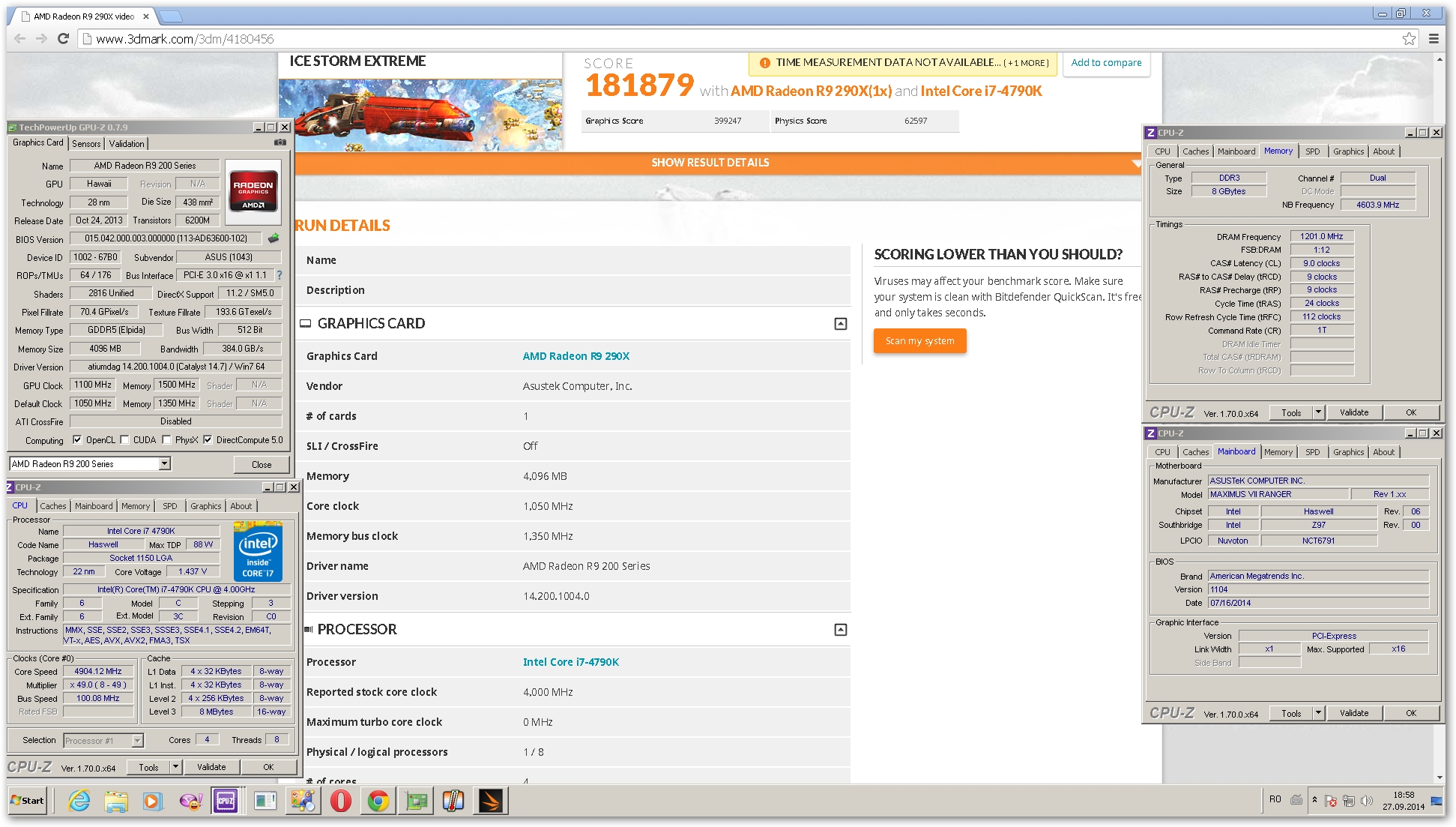Click the BIOS save chip icon in GPU-Z

(x=274, y=238)
